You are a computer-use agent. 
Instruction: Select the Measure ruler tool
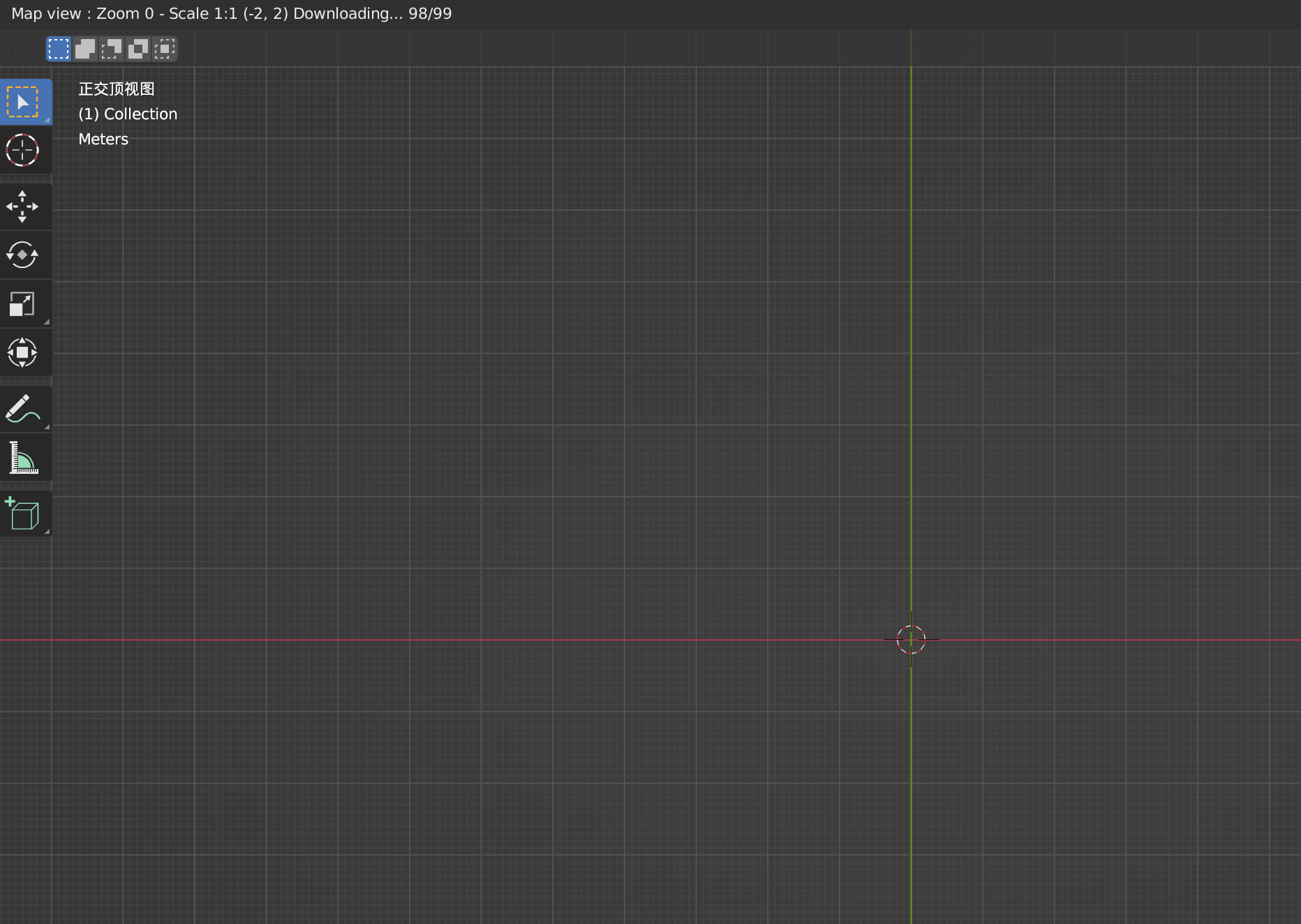click(25, 457)
